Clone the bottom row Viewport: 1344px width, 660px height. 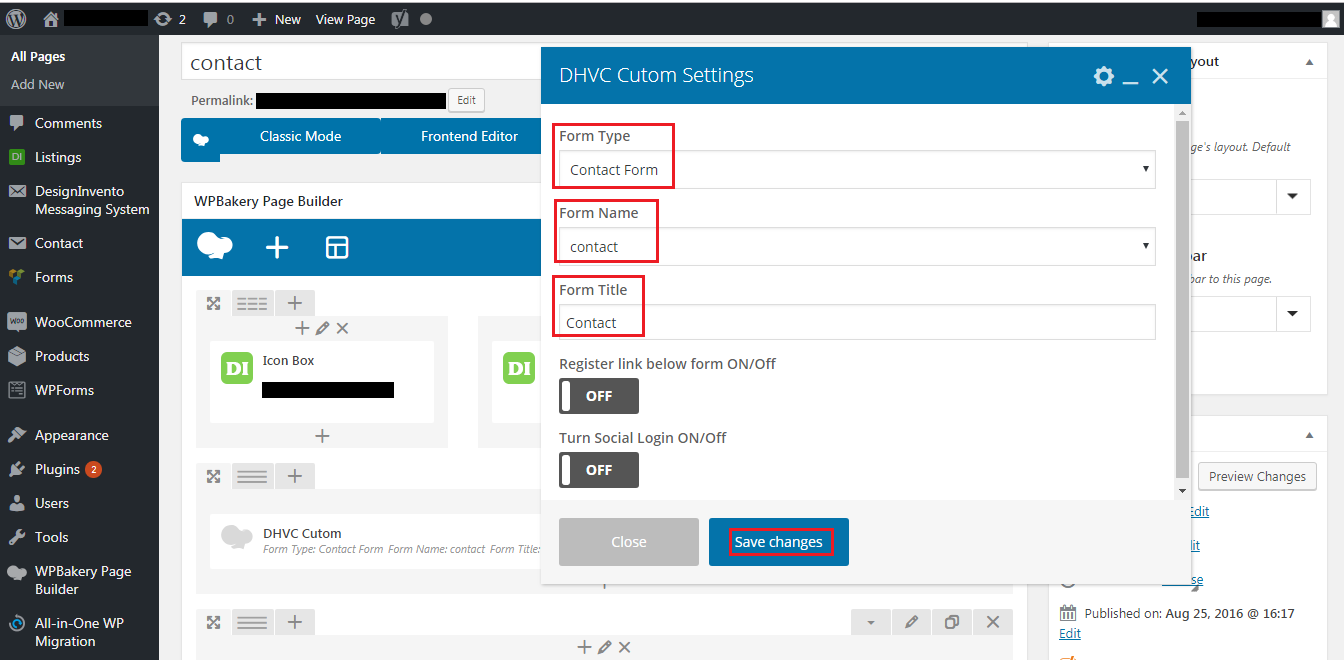952,622
